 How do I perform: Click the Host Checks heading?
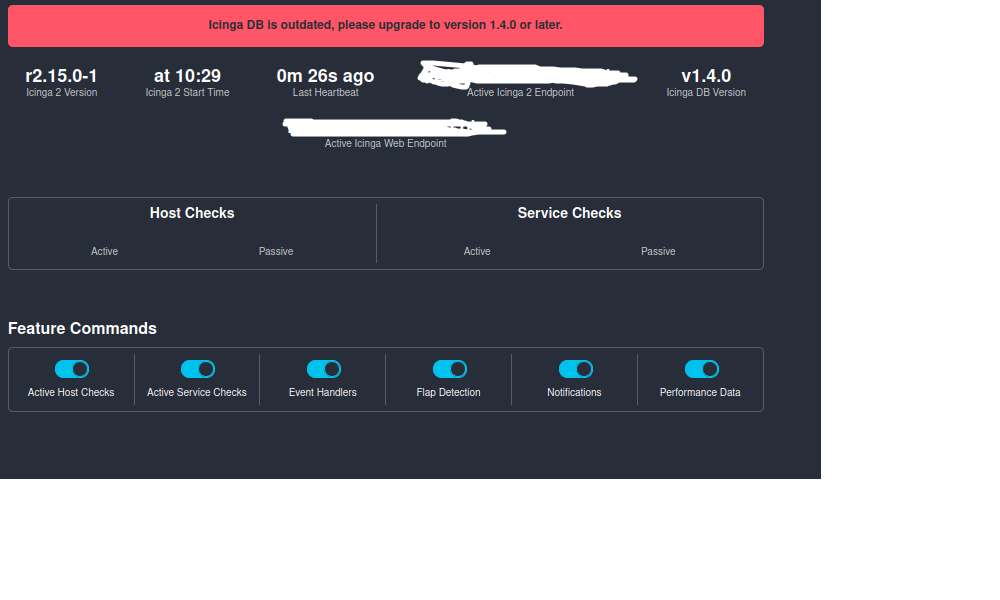coord(192,213)
